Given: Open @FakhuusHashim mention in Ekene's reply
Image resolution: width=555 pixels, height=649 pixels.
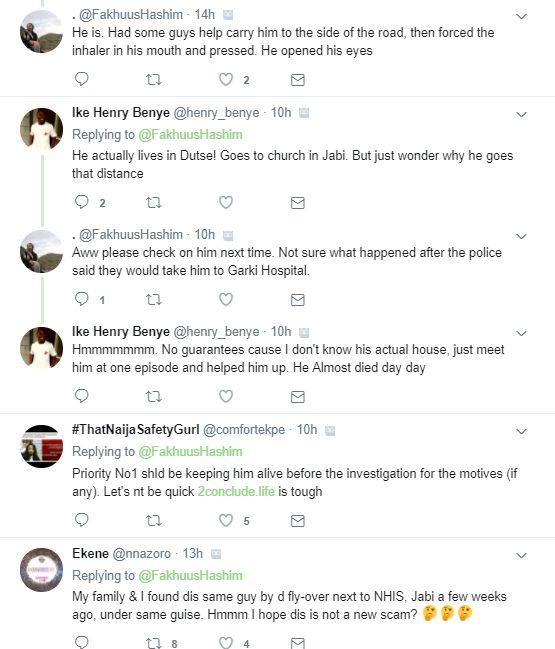Looking at the screenshot, I should pyautogui.click(x=190, y=575).
